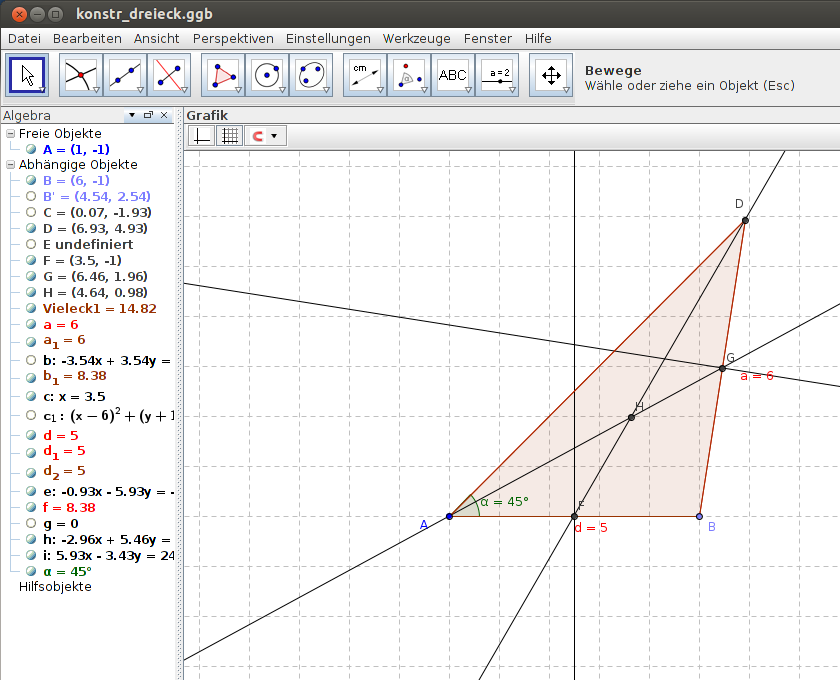Open the Werkzeuge menu
This screenshot has height=680, width=840.
415,38
